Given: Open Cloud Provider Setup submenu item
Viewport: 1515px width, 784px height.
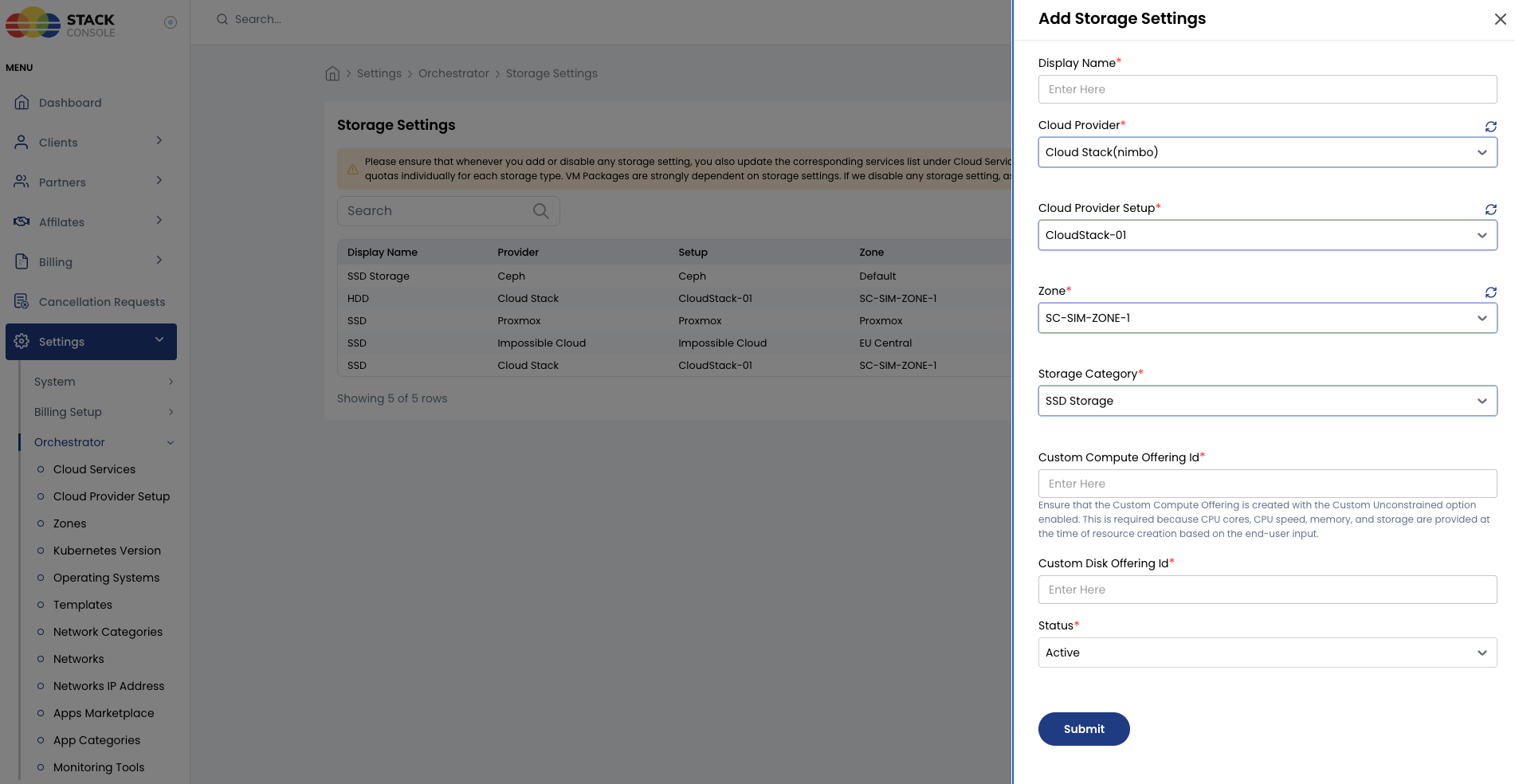Looking at the screenshot, I should [x=112, y=496].
